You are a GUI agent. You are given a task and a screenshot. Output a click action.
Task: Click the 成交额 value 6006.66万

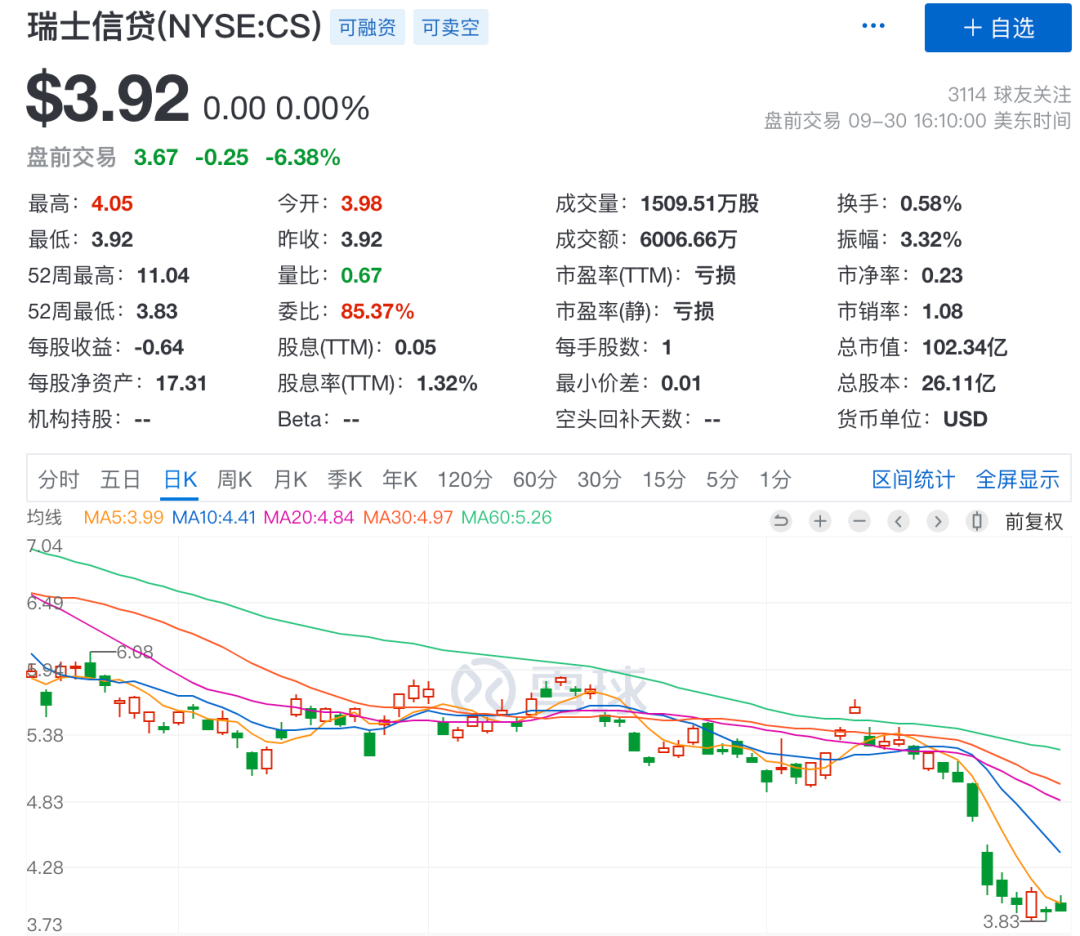[x=689, y=239]
